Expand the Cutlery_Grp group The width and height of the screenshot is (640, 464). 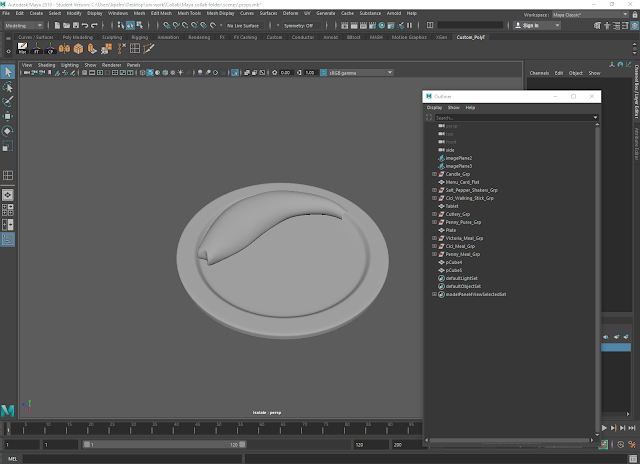click(434, 214)
